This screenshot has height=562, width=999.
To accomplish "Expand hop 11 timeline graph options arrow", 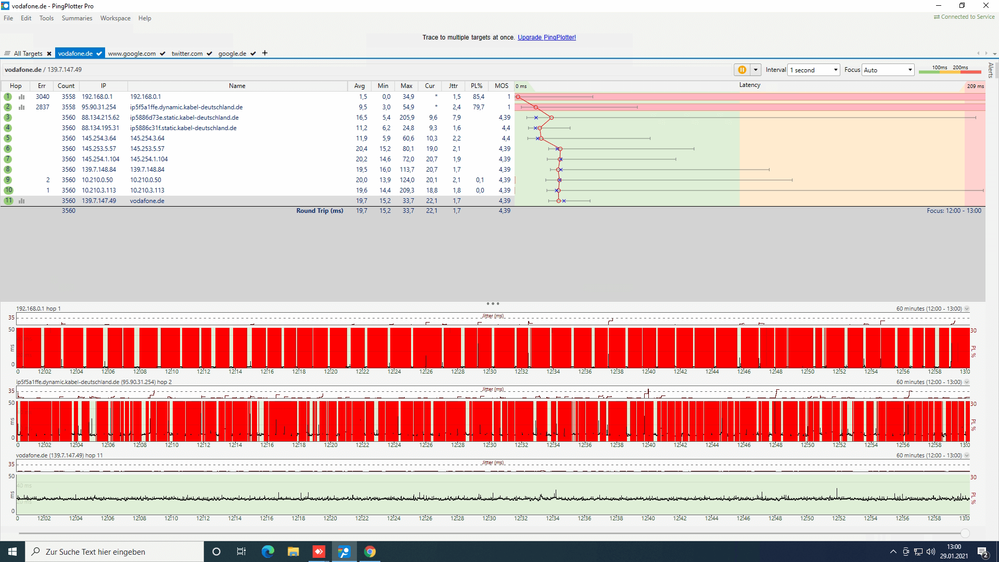I will (967, 456).
